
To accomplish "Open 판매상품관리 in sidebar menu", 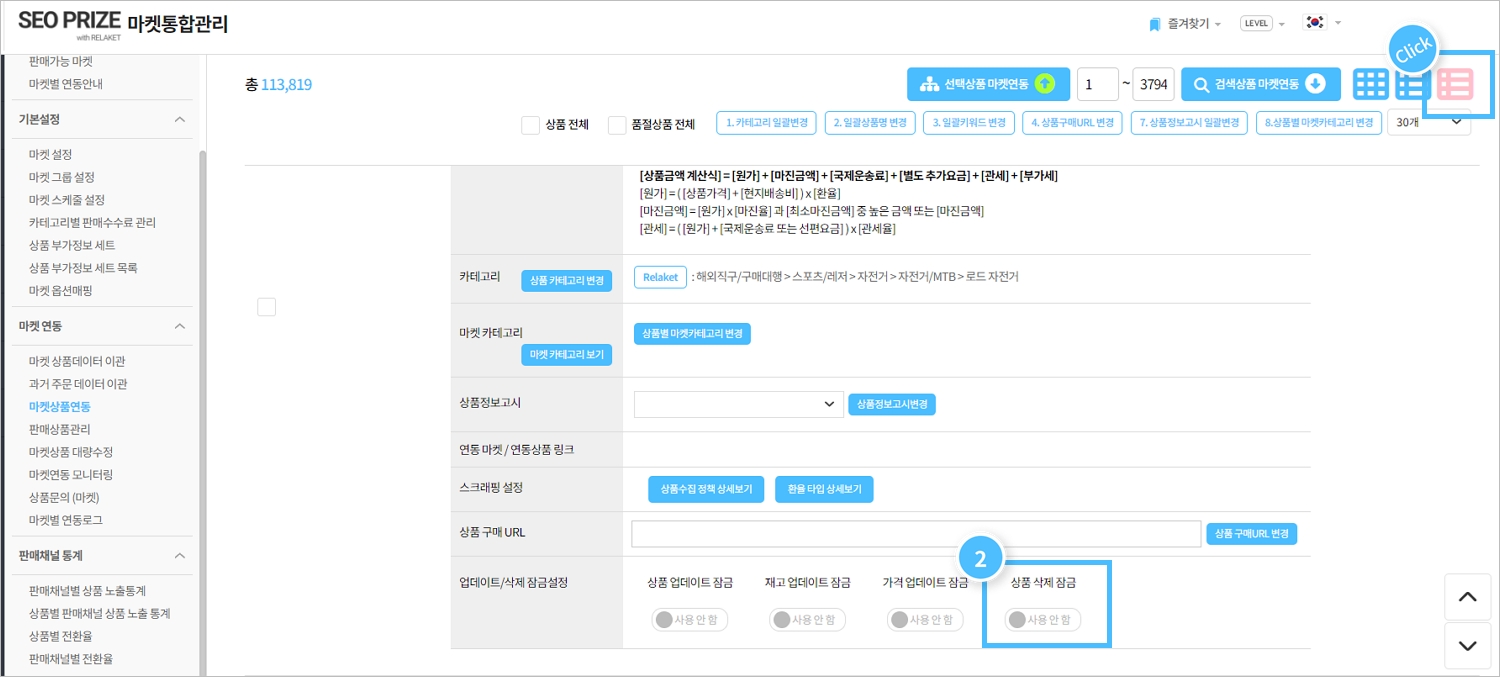I will [60, 429].
